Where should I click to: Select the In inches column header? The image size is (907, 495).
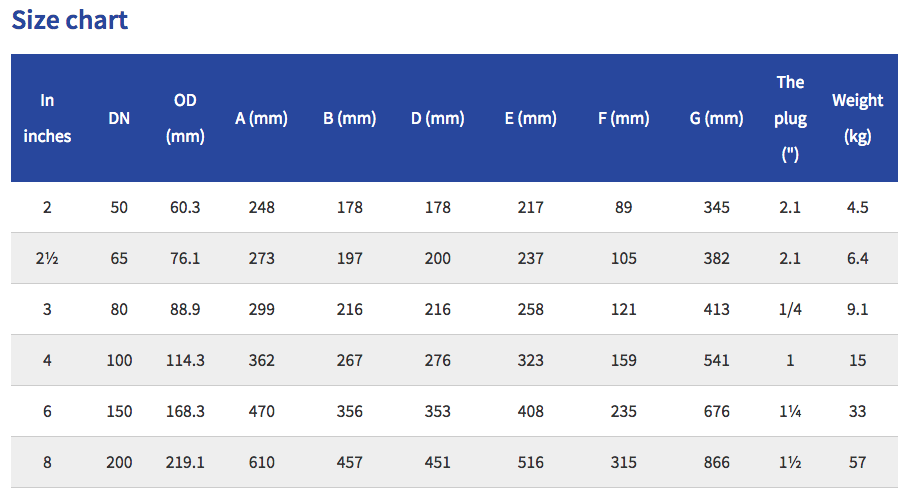click(x=47, y=118)
